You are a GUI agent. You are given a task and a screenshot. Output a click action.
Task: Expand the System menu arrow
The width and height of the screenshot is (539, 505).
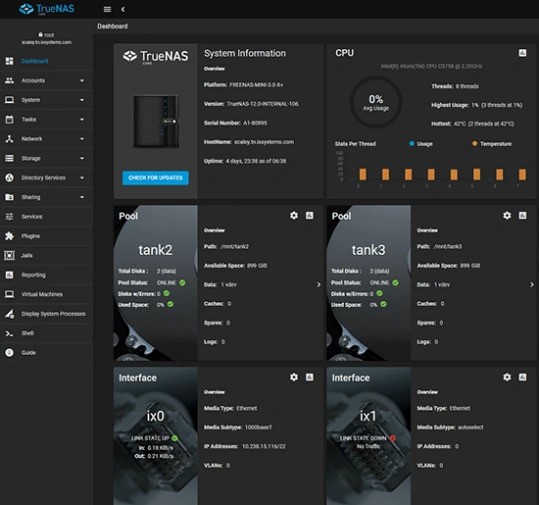[82, 100]
